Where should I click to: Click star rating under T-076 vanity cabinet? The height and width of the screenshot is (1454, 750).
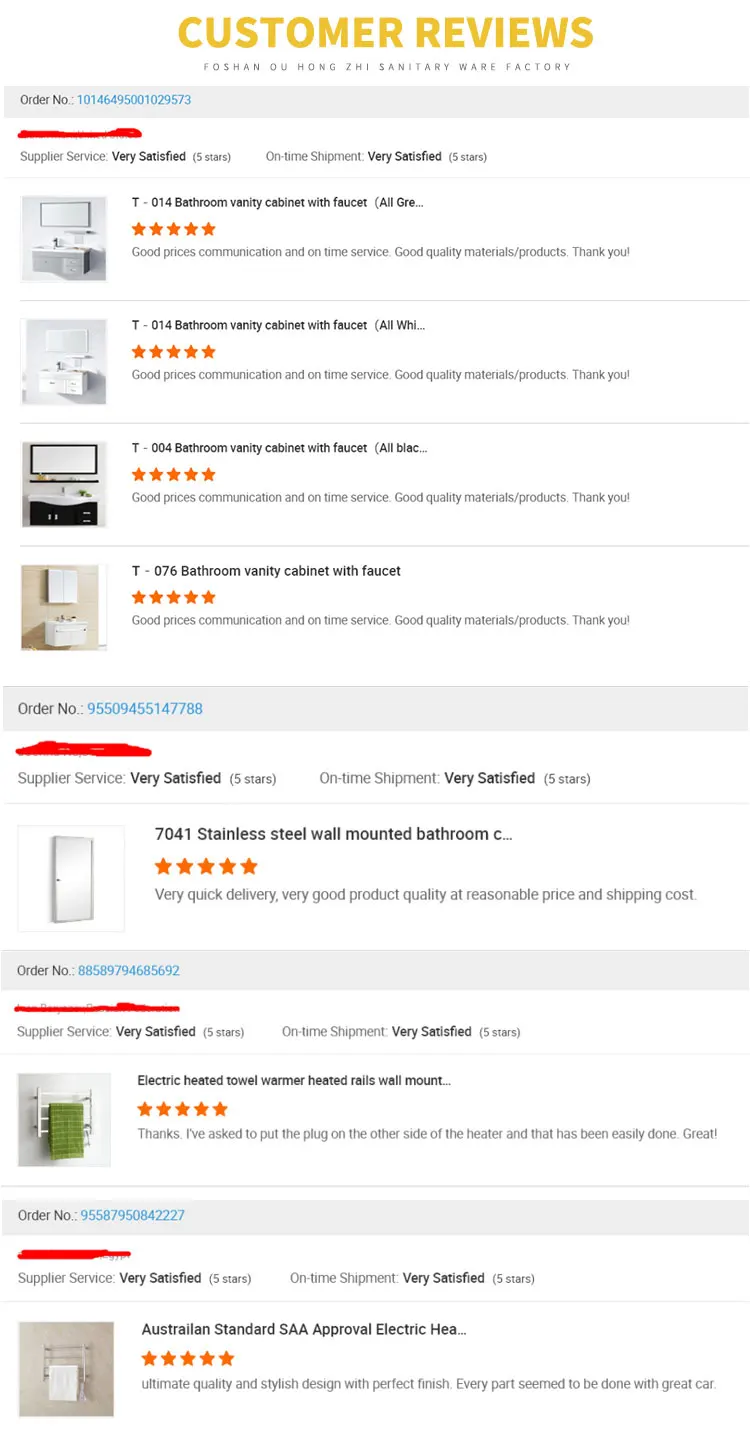(x=174, y=597)
